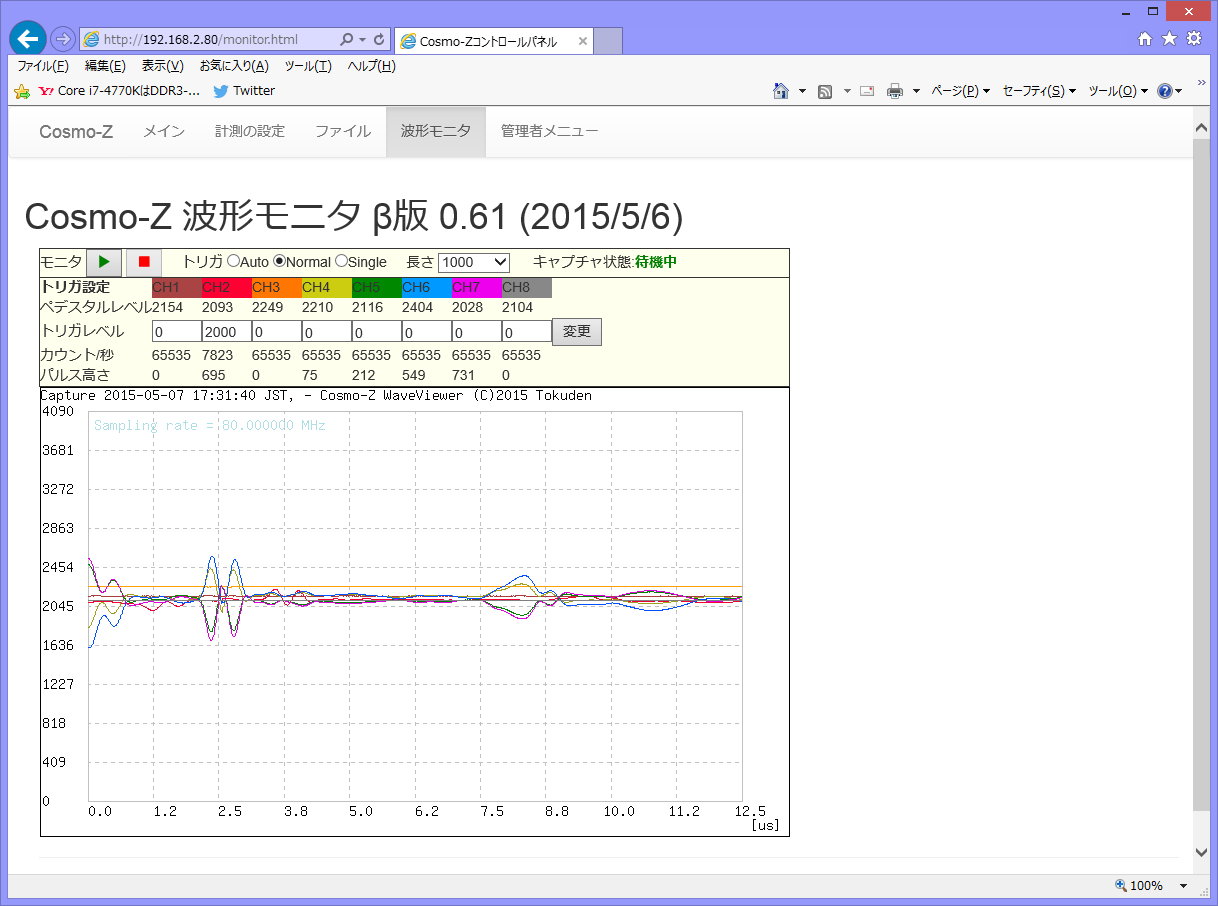Click the refresh icon in address bar
1218x906 pixels.
(379, 40)
